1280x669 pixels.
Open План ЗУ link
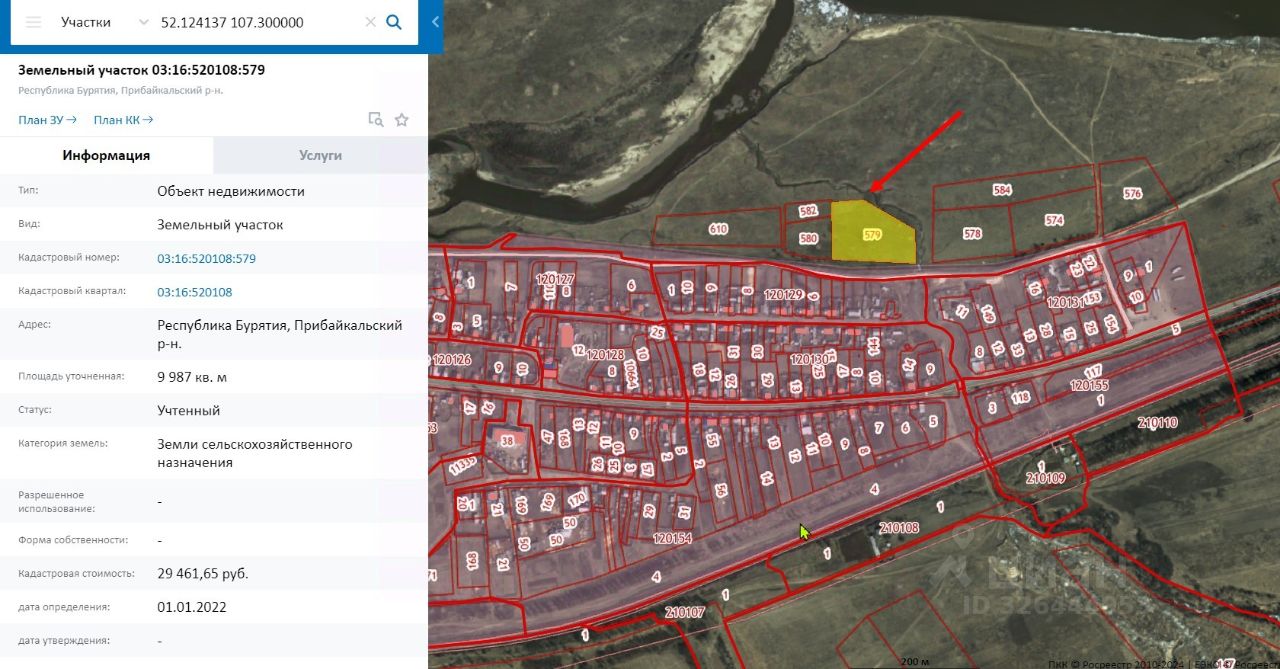47,120
